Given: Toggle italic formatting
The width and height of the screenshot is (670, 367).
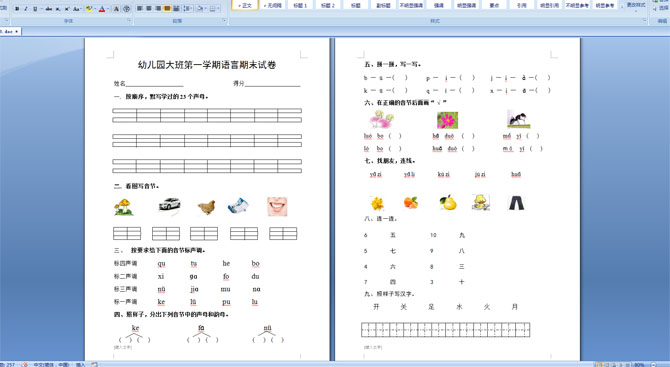Looking at the screenshot, I should 26,9.
